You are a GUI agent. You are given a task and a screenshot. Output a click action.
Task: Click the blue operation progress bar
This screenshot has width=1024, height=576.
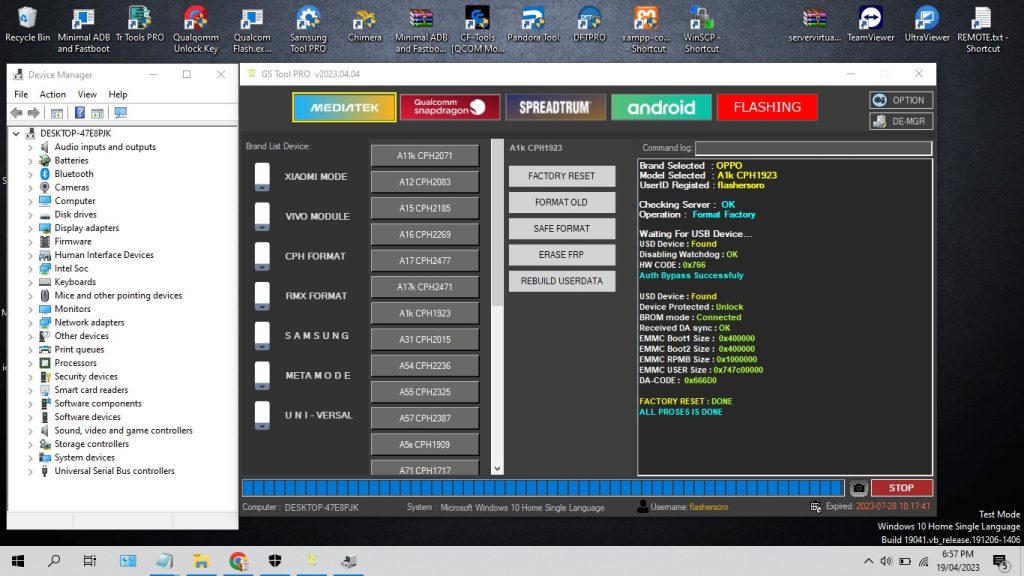pos(543,488)
